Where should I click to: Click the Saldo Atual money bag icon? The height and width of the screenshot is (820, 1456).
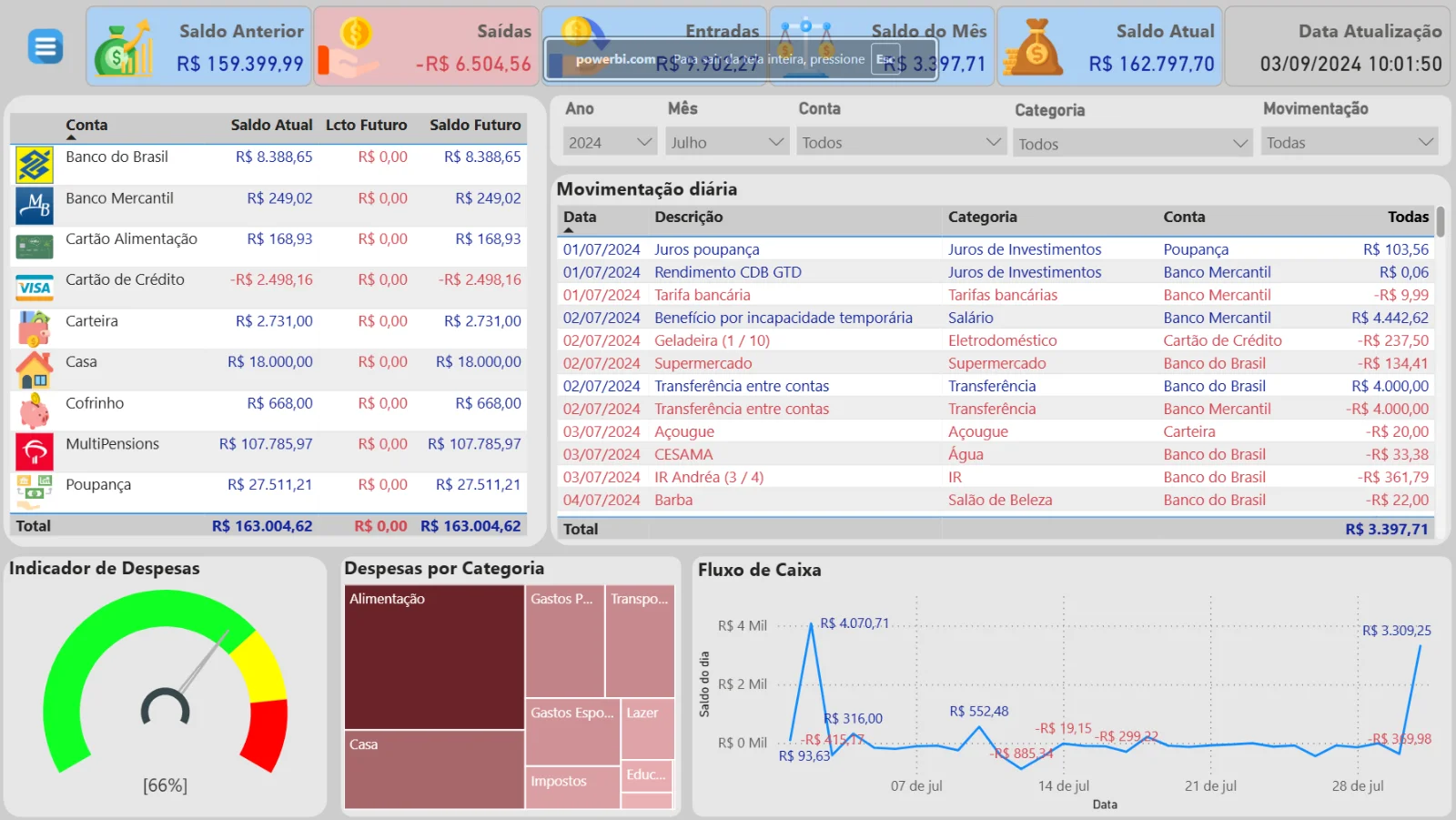pos(1035,47)
